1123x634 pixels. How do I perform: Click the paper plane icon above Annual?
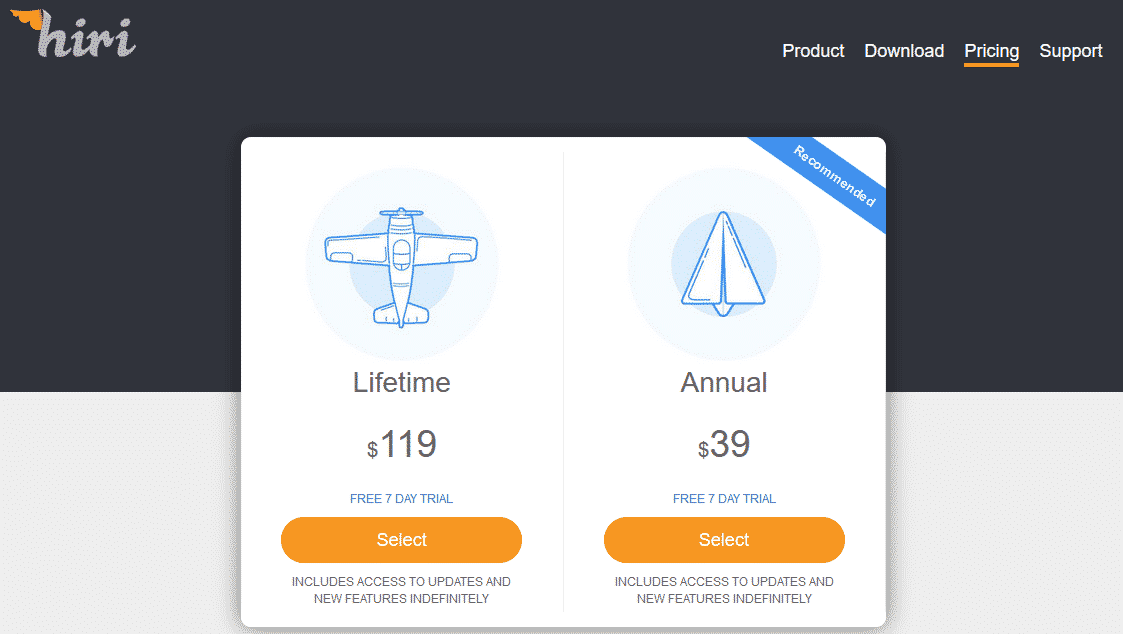pos(723,262)
